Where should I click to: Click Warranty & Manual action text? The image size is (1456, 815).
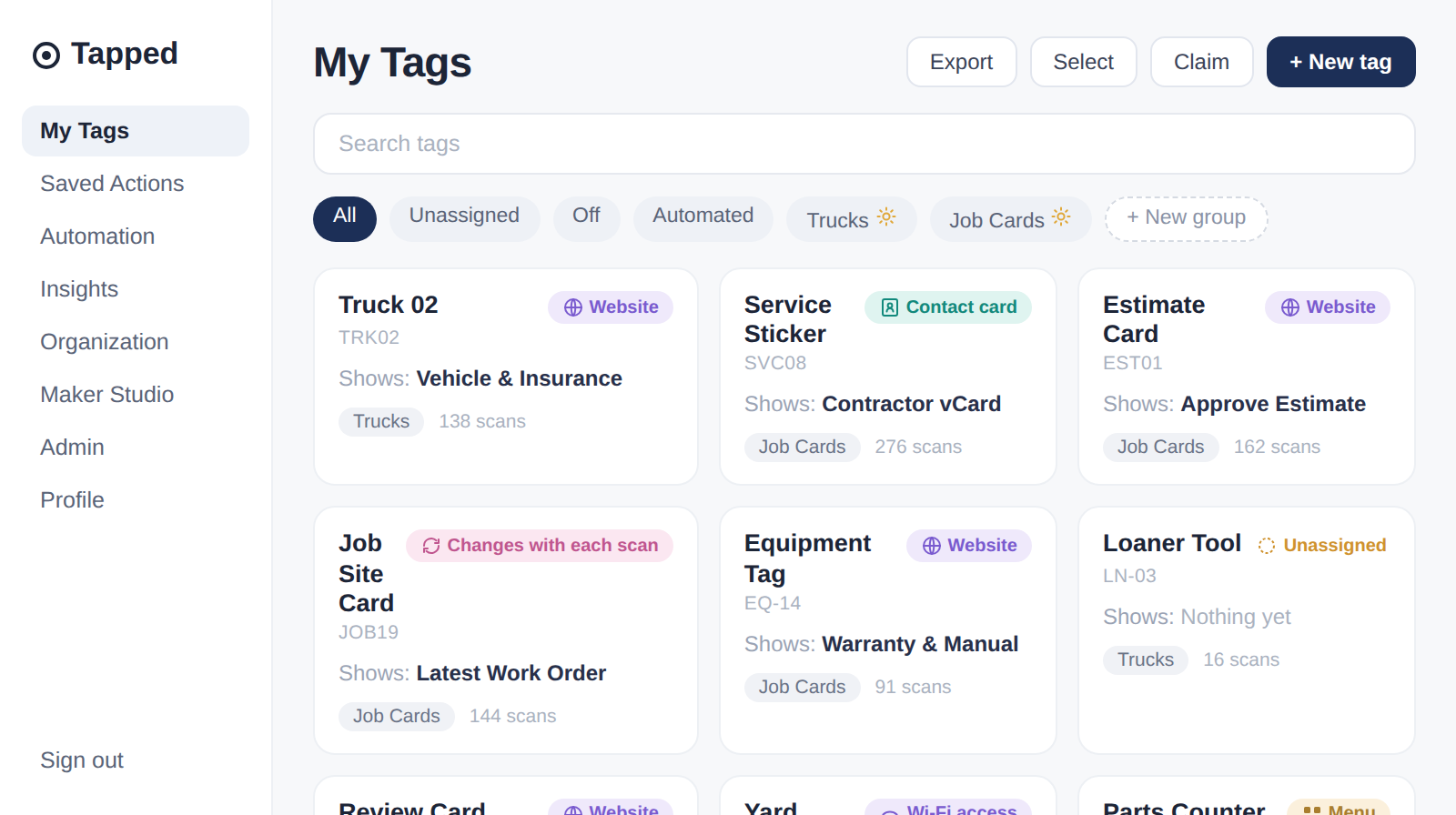click(x=921, y=644)
